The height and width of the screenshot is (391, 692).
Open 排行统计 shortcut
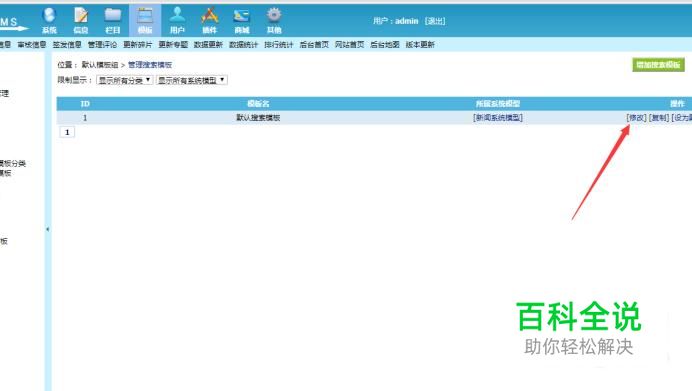(x=279, y=45)
